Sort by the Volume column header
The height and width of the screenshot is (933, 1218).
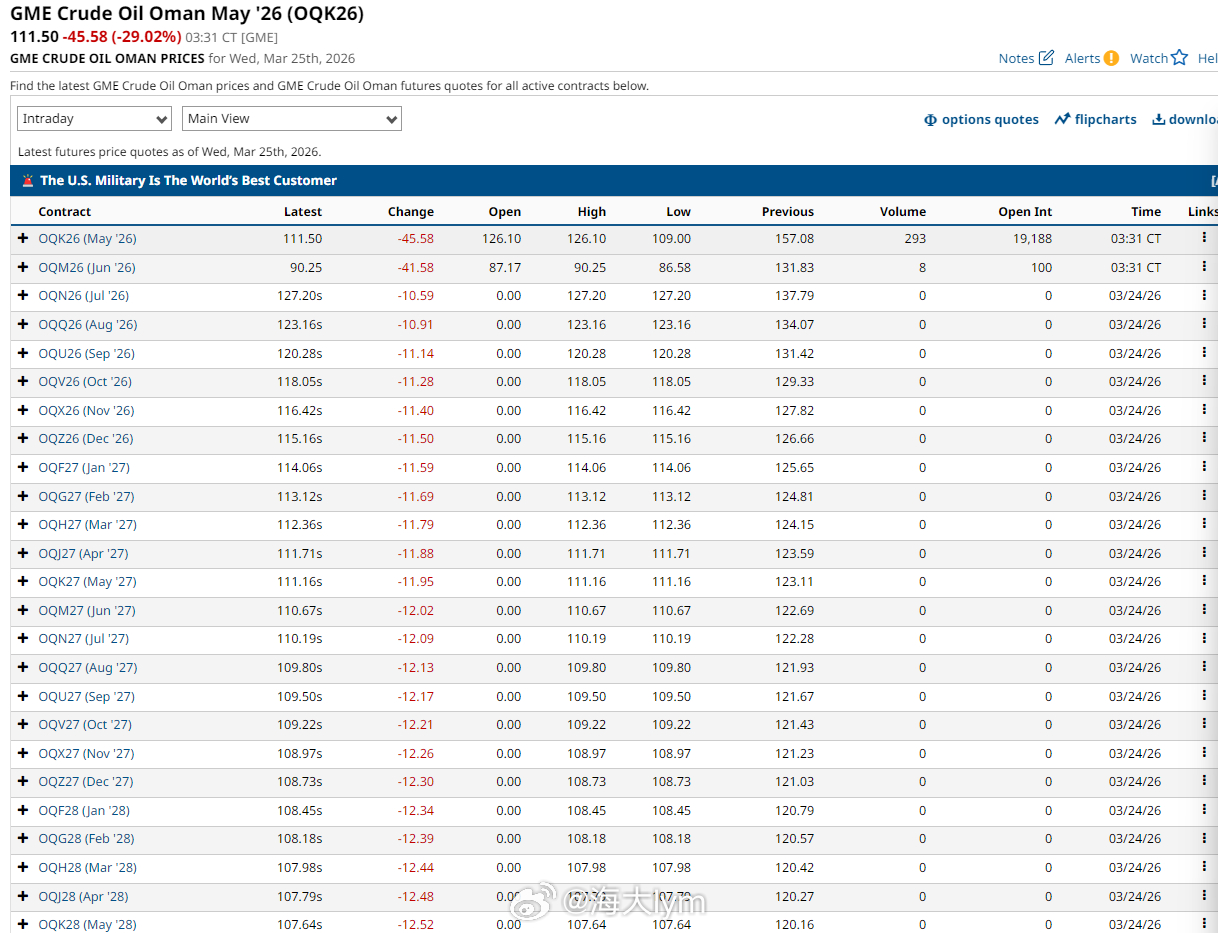click(902, 212)
